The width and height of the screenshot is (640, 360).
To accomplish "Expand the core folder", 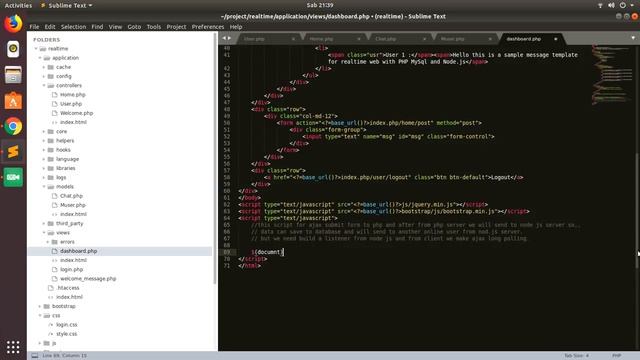I will [x=44, y=131].
